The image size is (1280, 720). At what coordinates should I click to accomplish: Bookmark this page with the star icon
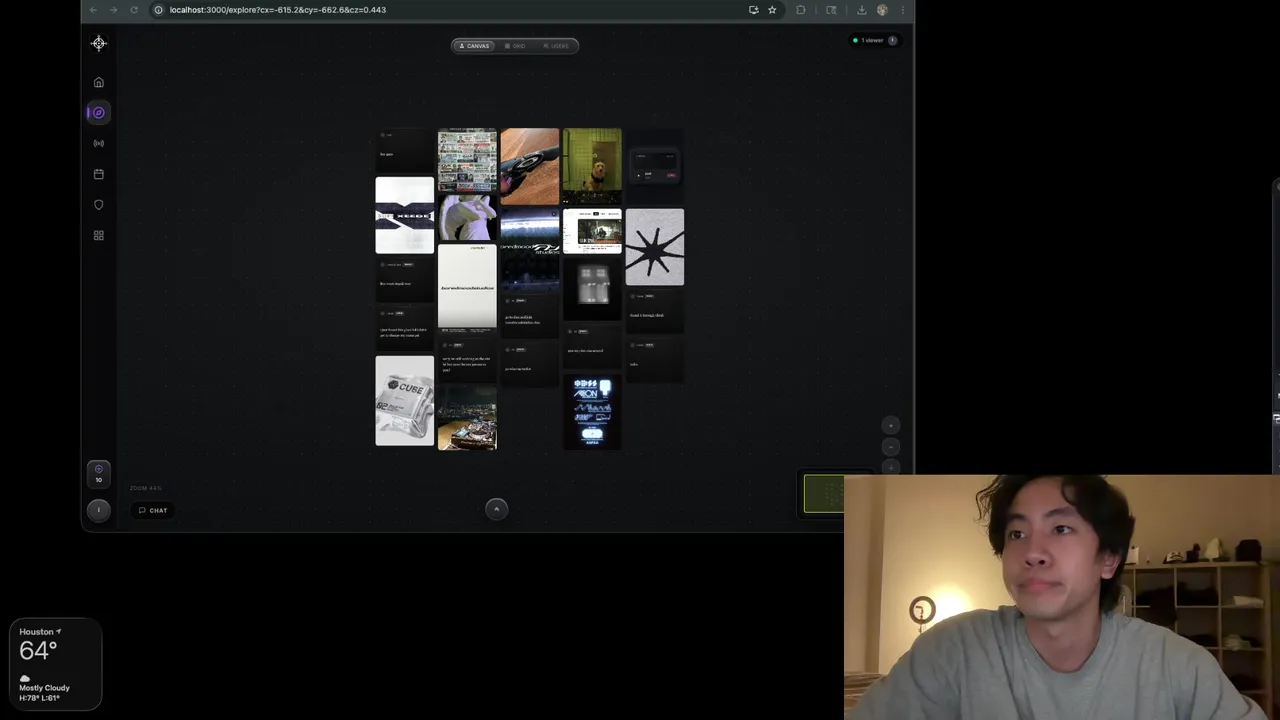(x=772, y=10)
